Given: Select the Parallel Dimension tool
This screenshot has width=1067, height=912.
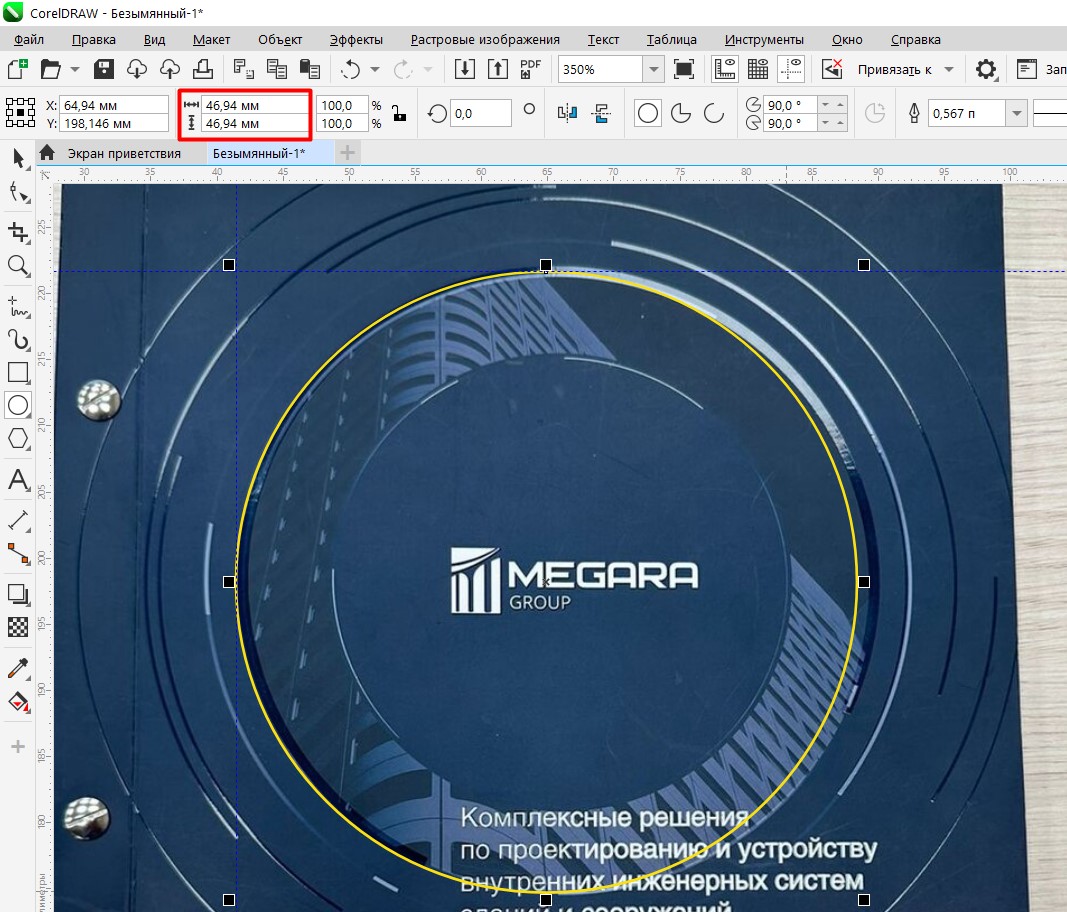Looking at the screenshot, I should coord(18,521).
